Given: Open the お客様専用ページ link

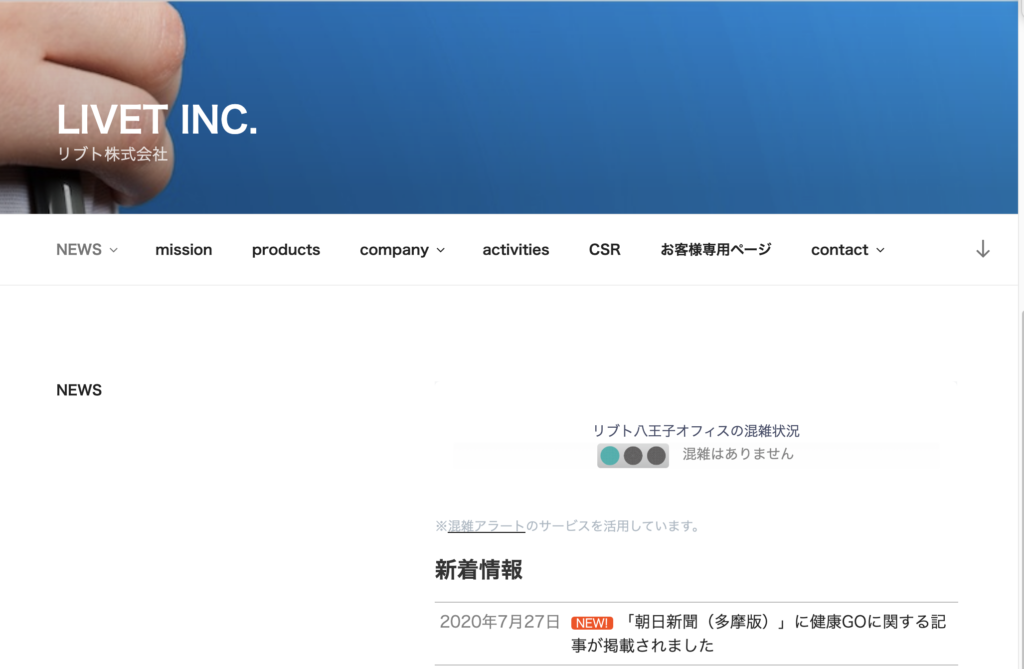Looking at the screenshot, I should click(x=716, y=250).
